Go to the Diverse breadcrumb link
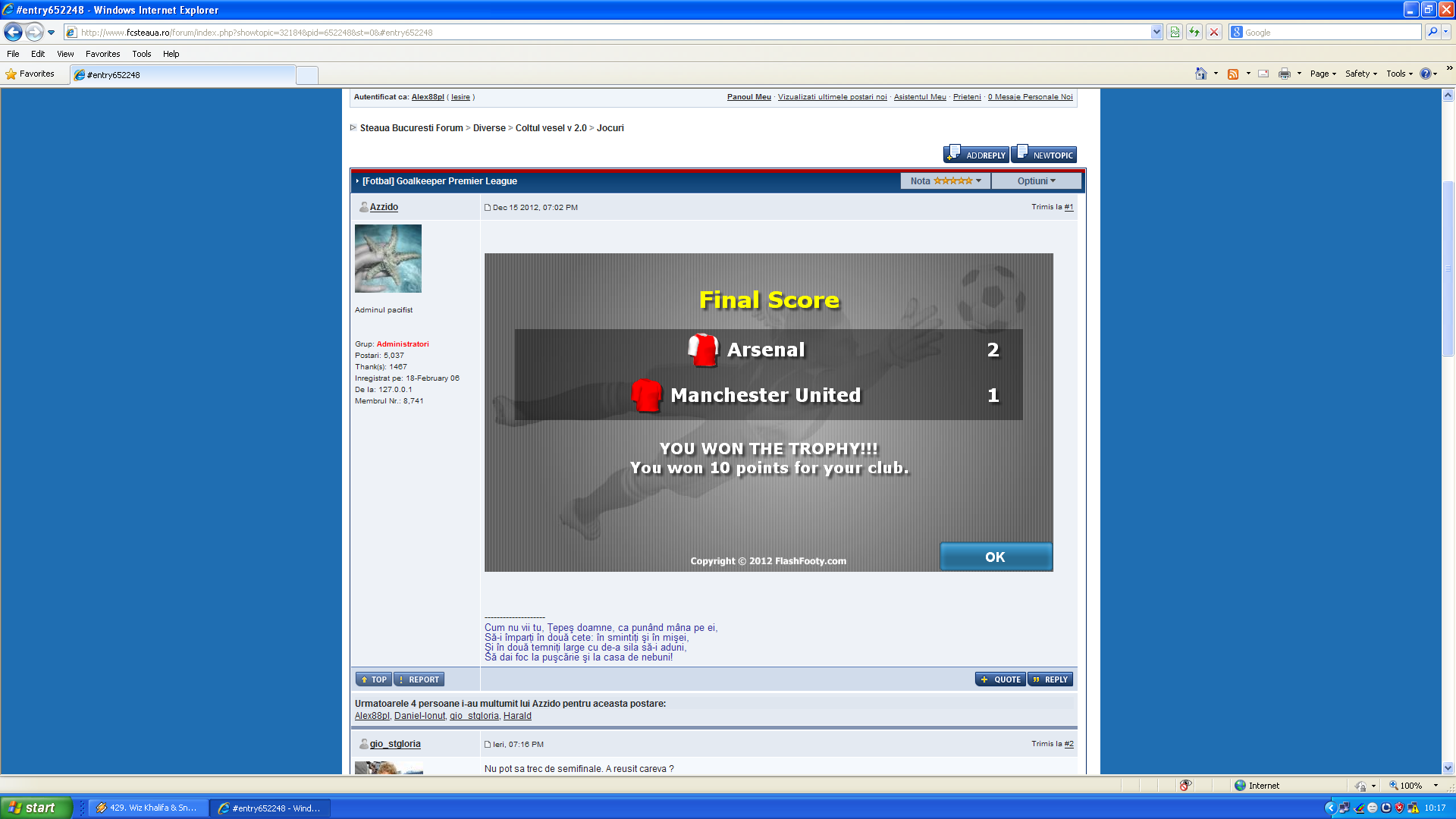The width and height of the screenshot is (1456, 819). (x=489, y=128)
